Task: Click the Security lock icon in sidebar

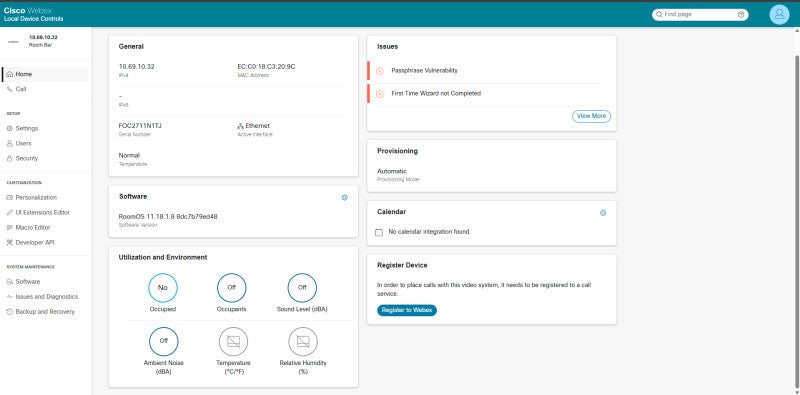Action: click(x=9, y=159)
